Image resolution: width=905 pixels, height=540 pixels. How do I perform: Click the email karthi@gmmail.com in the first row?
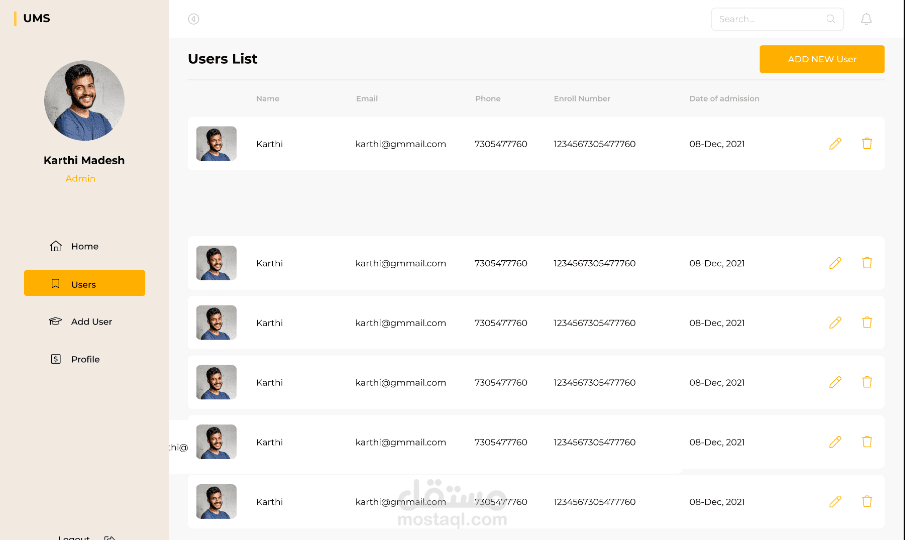click(x=401, y=144)
